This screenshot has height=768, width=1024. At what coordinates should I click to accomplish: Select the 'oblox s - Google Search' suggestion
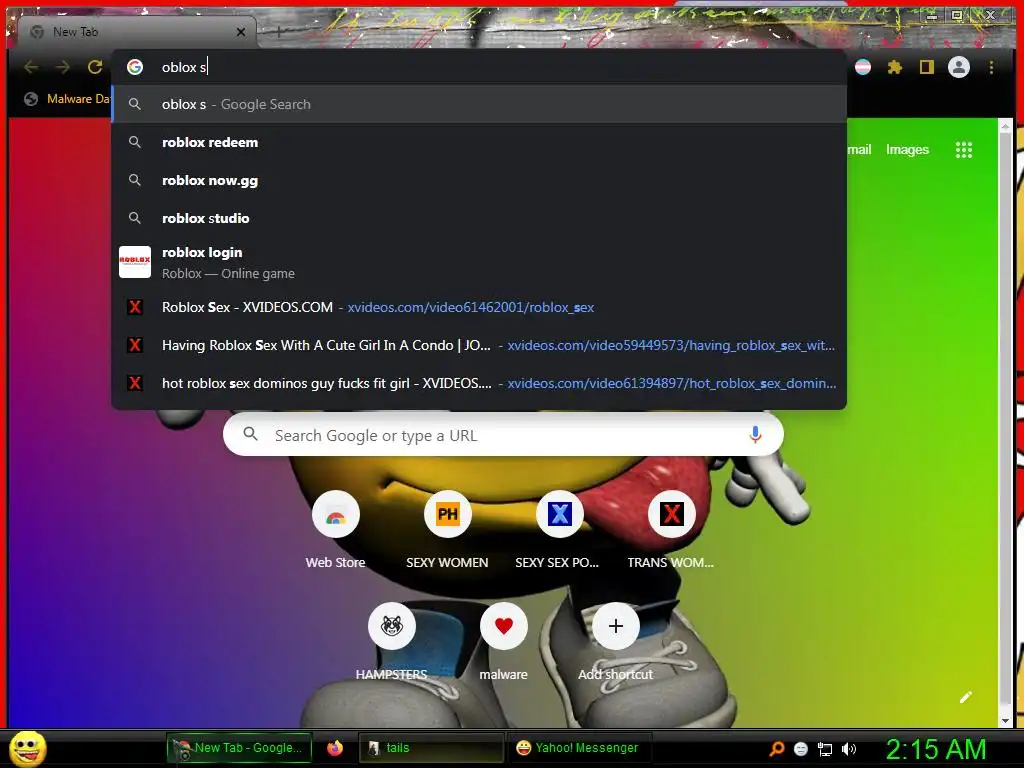pyautogui.click(x=479, y=104)
